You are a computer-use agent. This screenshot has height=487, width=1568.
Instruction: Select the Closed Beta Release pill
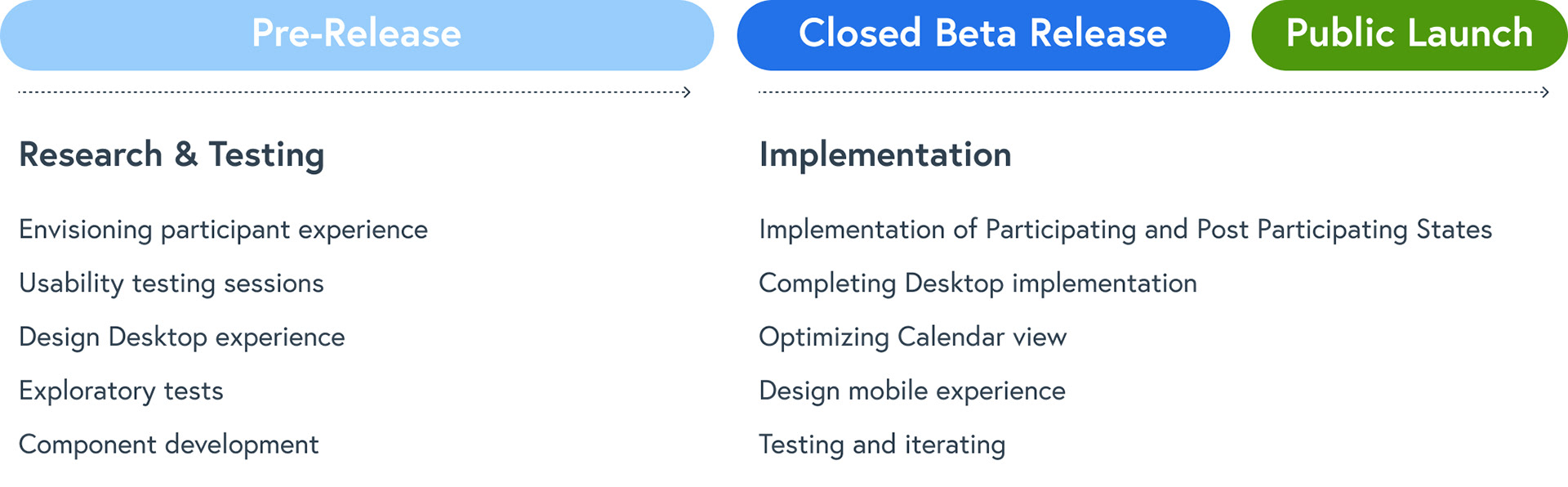point(983,34)
